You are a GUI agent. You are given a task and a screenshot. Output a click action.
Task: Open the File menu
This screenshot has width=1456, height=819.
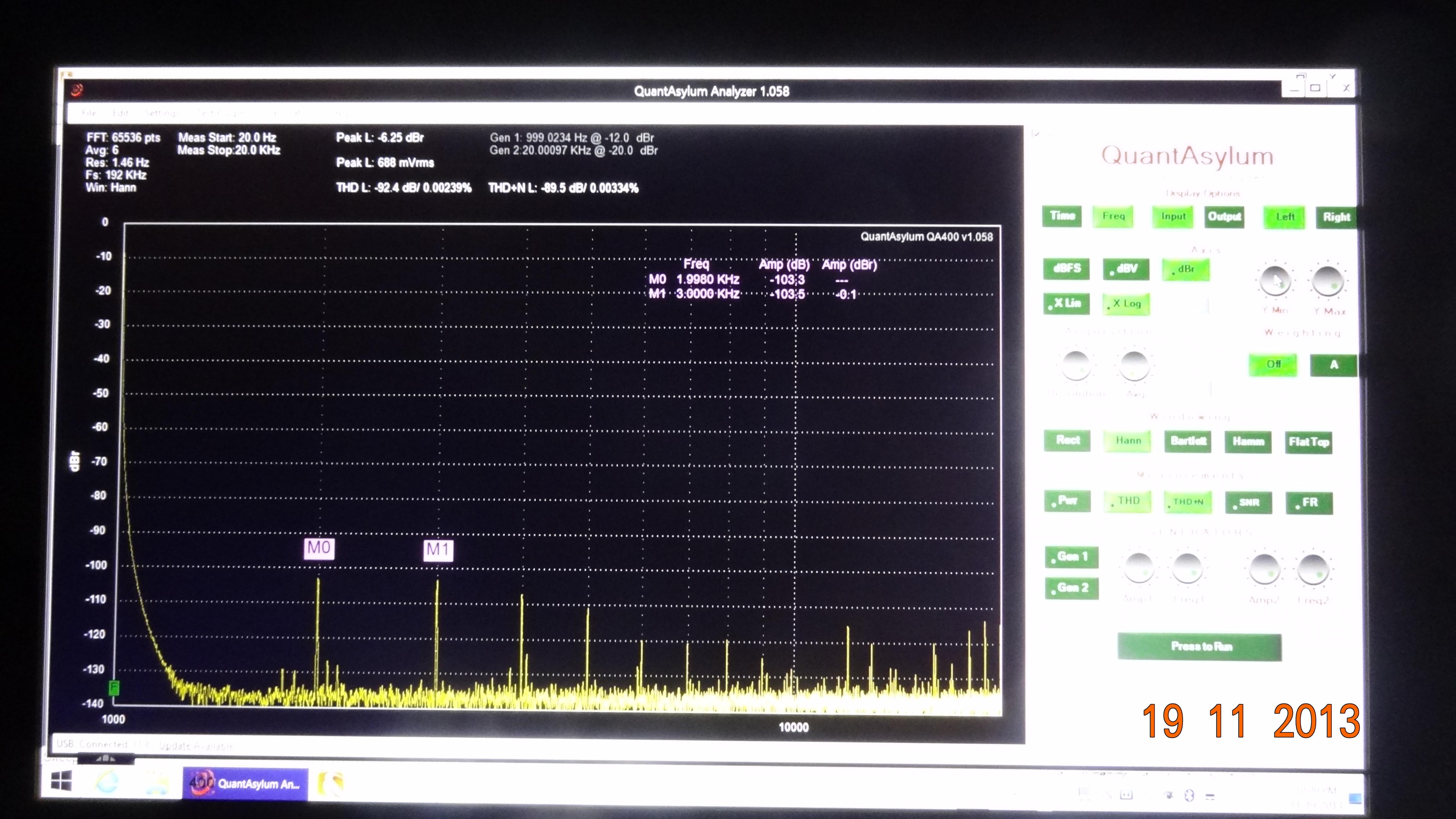click(89, 113)
